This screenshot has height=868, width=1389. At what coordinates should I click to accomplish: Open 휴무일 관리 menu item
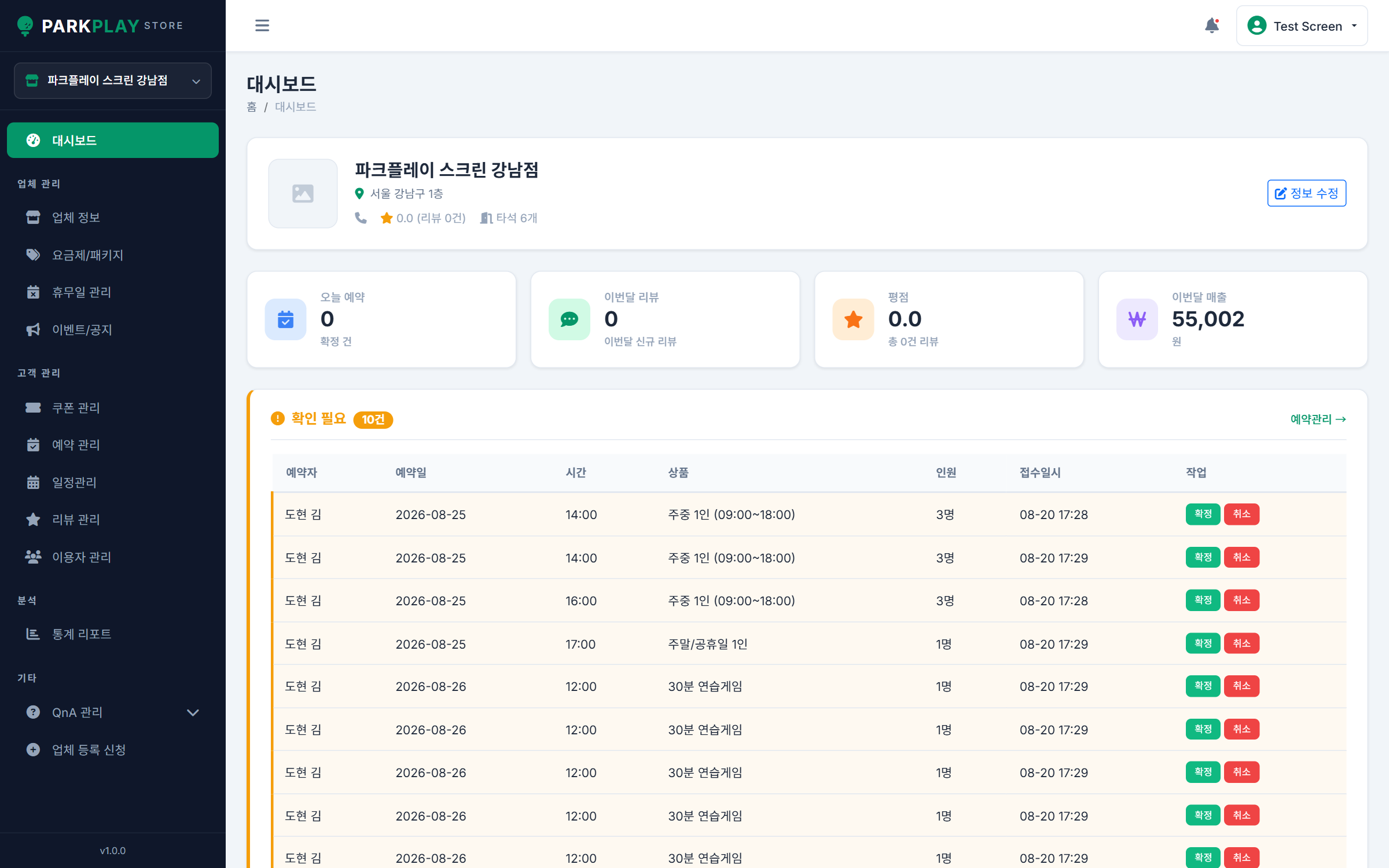[x=113, y=292]
